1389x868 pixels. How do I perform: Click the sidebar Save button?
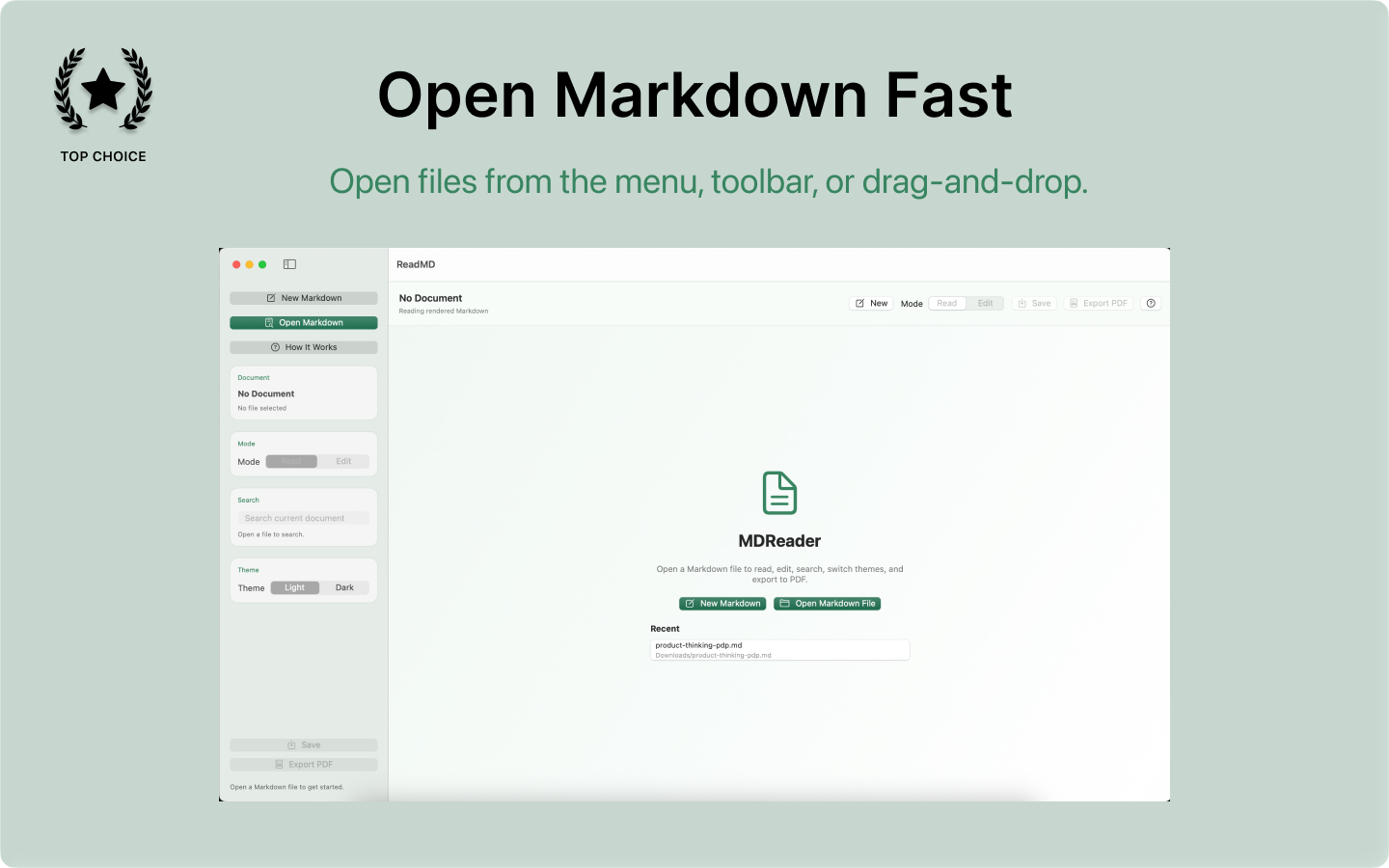point(304,746)
